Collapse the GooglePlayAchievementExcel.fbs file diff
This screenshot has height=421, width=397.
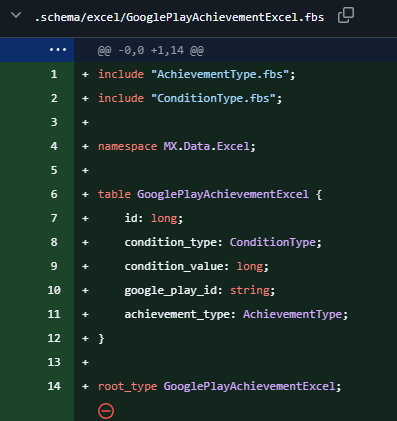(x=16, y=15)
